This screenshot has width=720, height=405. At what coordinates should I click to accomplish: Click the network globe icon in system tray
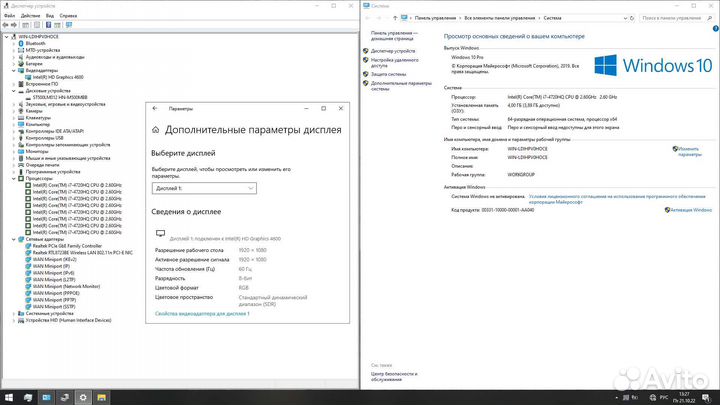coord(652,397)
